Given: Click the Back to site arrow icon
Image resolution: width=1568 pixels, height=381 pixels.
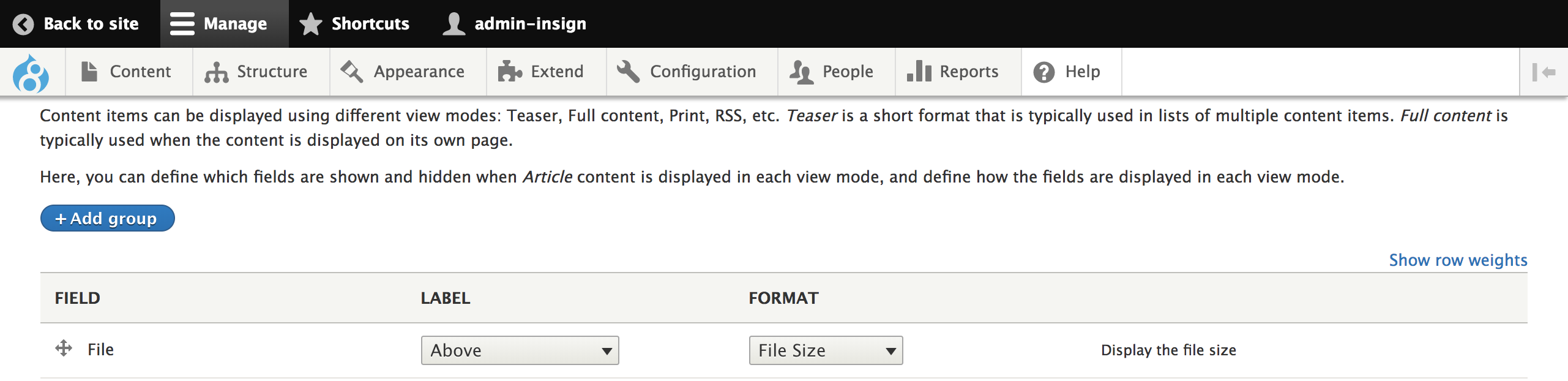Looking at the screenshot, I should [x=23, y=24].
